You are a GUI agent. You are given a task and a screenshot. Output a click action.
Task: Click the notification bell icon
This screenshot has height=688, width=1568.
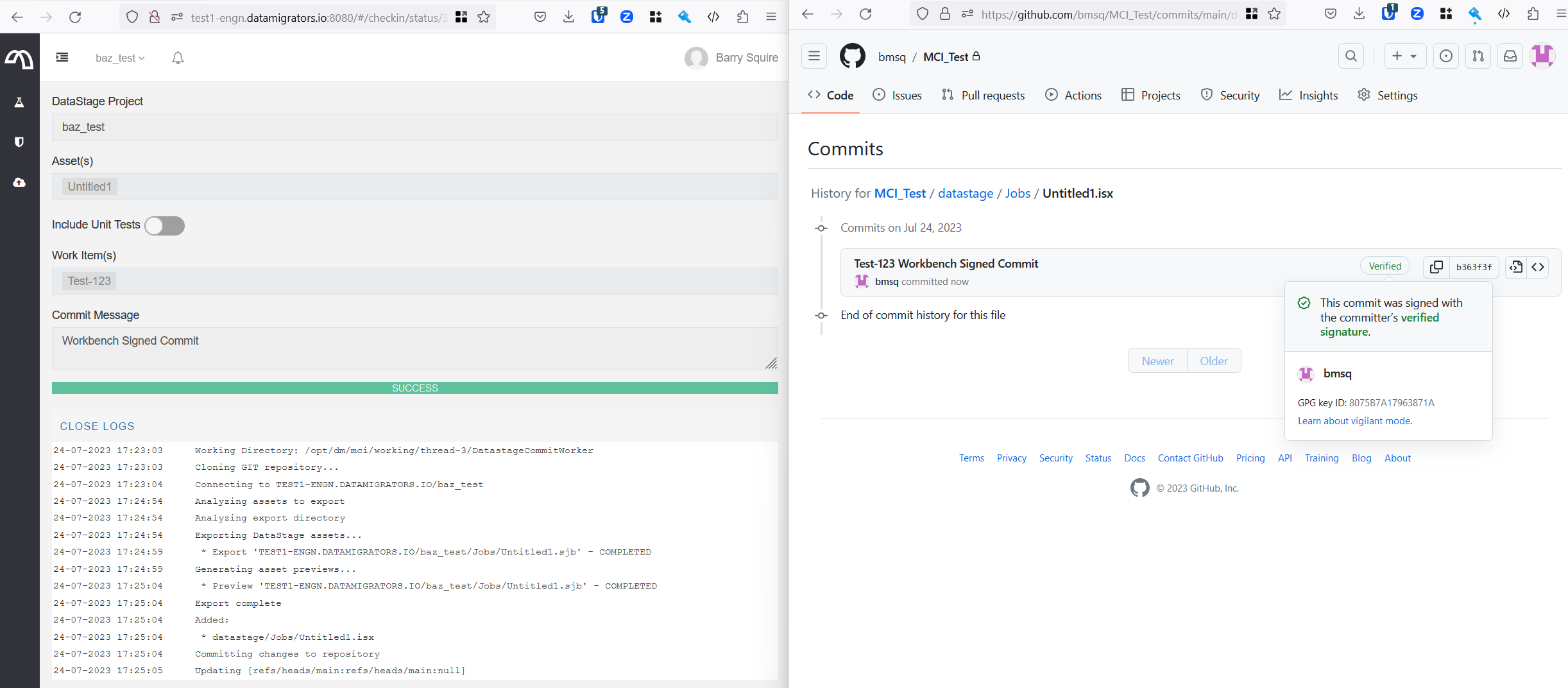[x=178, y=58]
